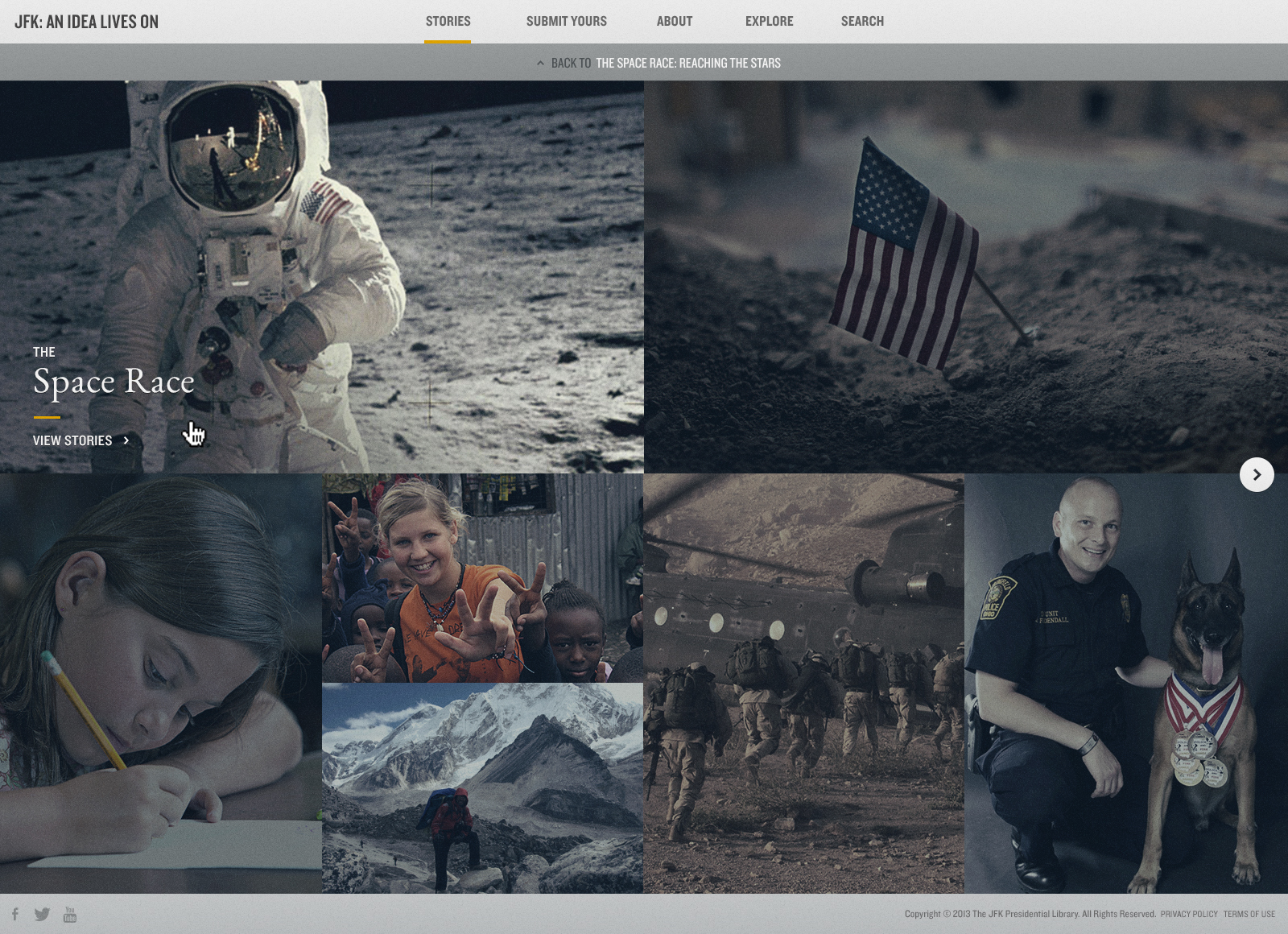This screenshot has width=1288, height=934.
Task: Go to the About page
Action: (674, 22)
